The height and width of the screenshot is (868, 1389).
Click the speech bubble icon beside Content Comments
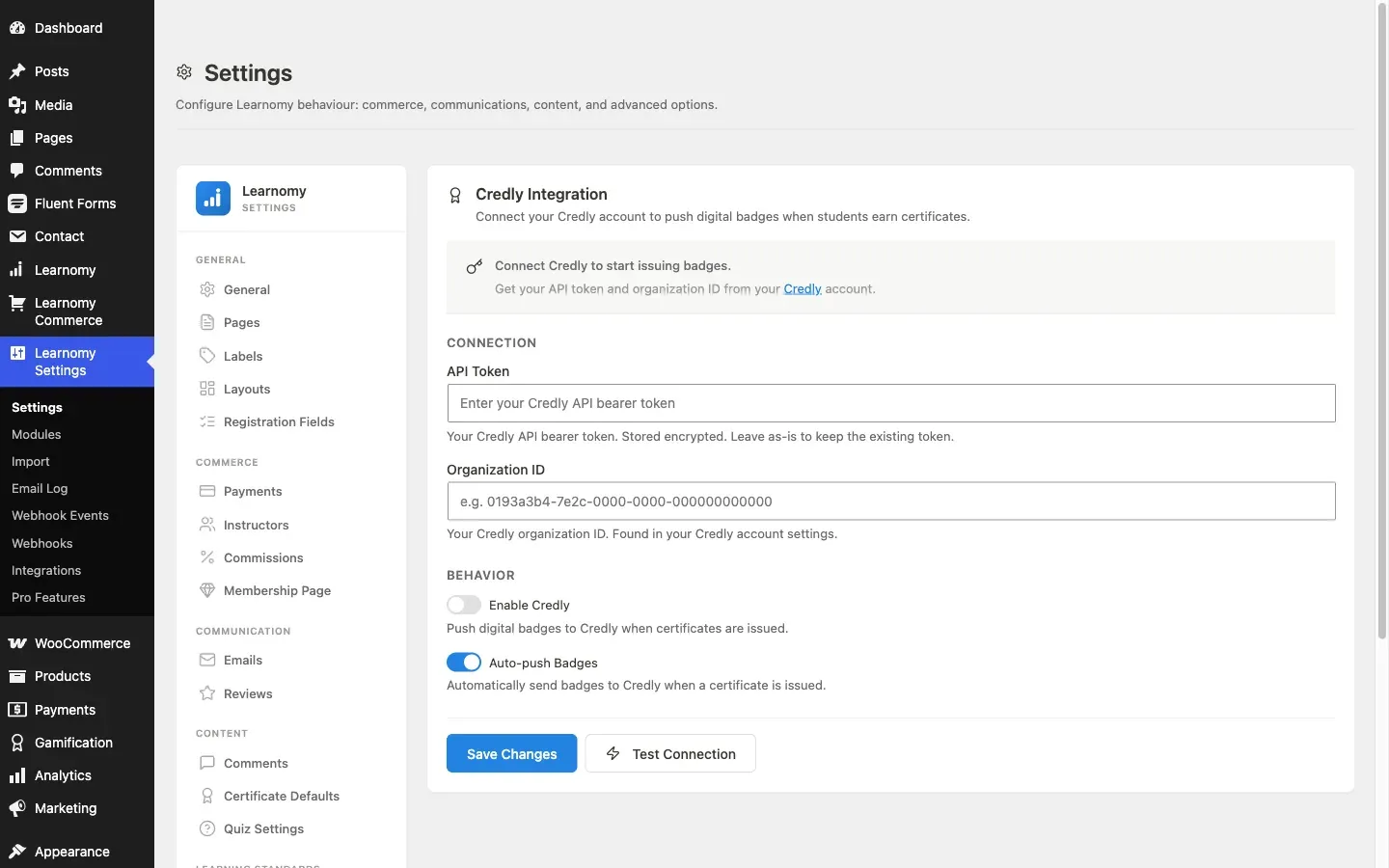(207, 763)
